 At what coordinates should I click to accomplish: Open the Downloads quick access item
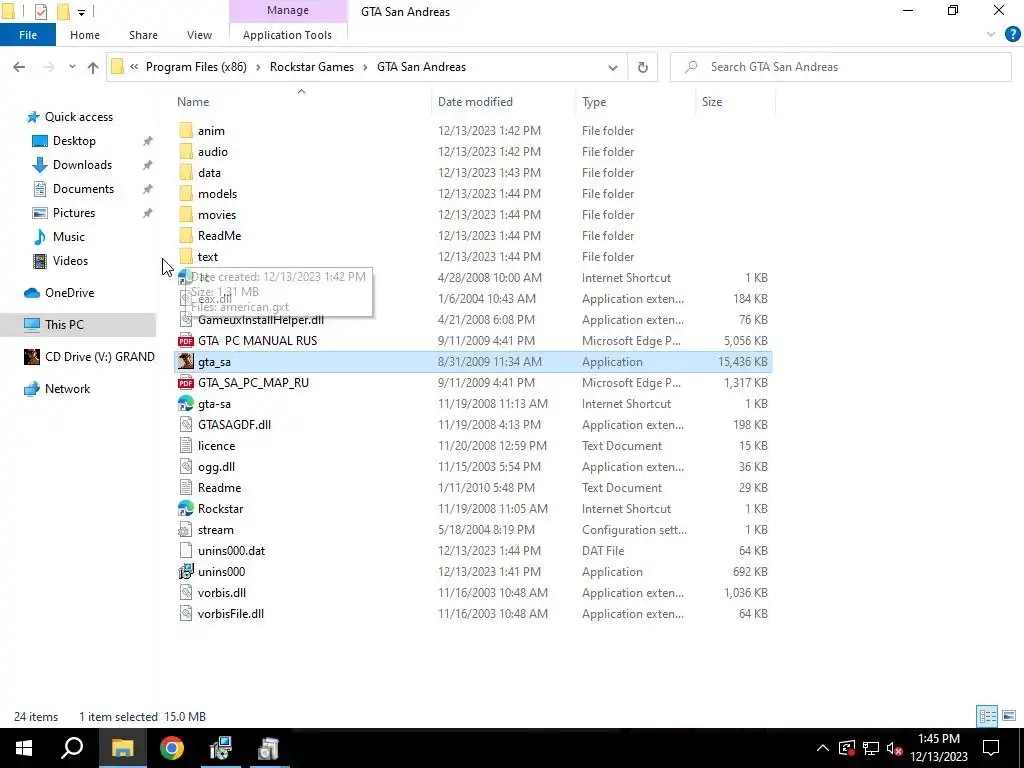pos(82,165)
